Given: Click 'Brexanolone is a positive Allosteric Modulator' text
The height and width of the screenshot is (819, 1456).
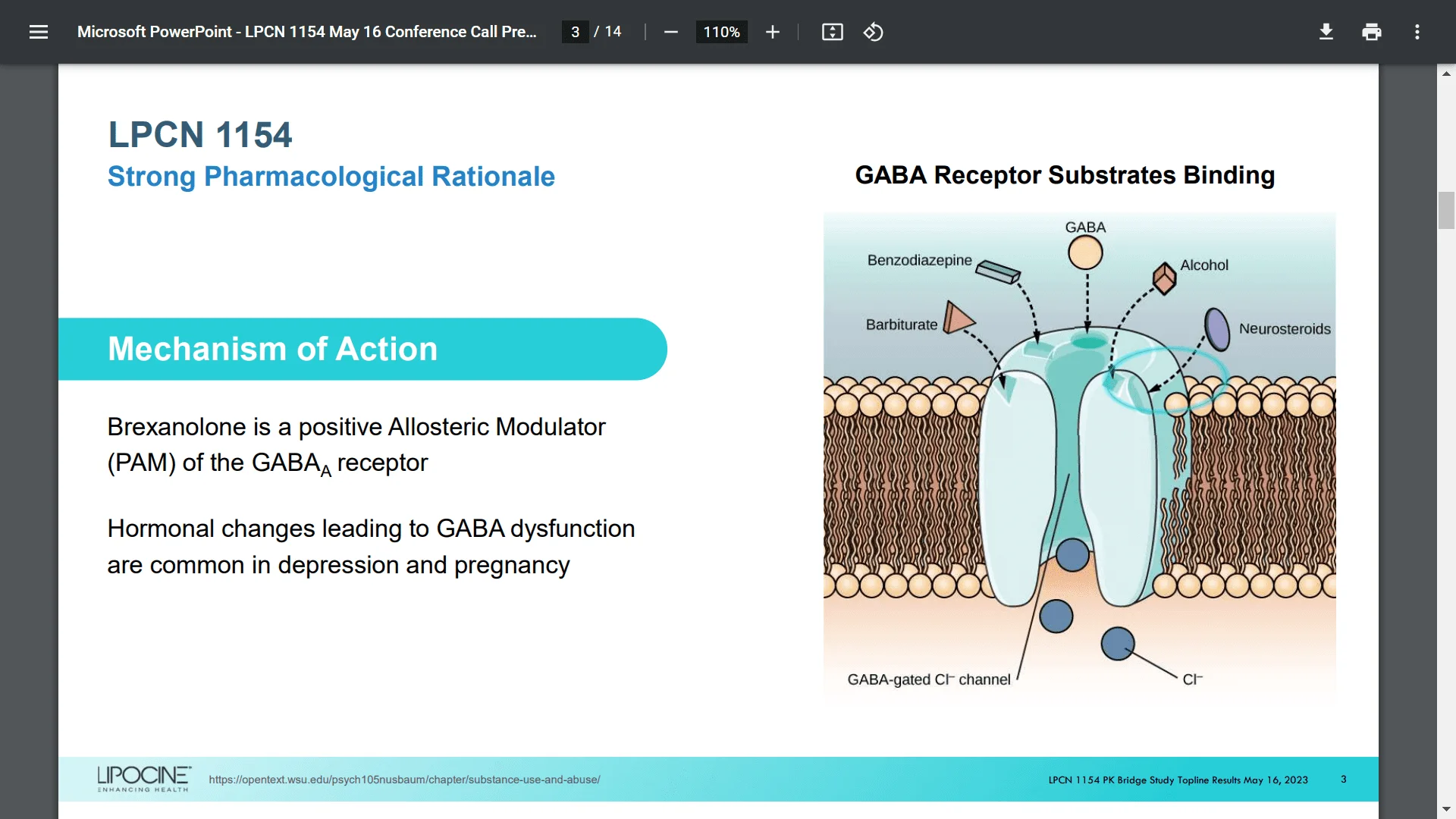Looking at the screenshot, I should pyautogui.click(x=356, y=427).
